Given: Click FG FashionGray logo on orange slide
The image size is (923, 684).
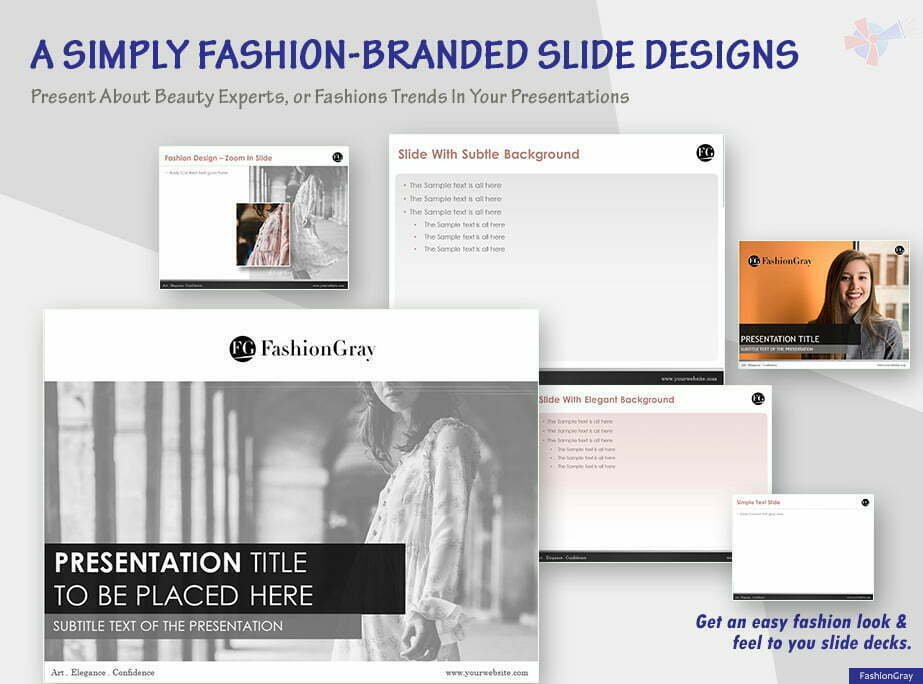Looking at the screenshot, I should click(779, 260).
